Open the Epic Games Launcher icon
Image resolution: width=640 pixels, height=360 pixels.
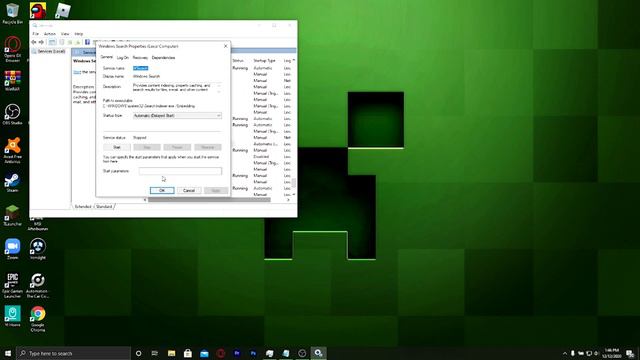(12, 285)
